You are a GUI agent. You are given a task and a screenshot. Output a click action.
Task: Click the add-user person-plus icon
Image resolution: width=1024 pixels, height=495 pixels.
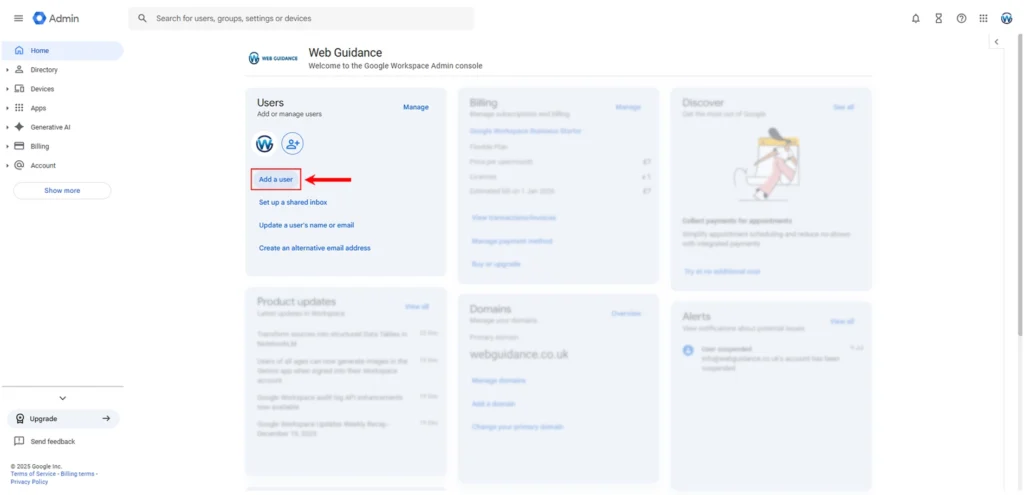click(x=293, y=143)
